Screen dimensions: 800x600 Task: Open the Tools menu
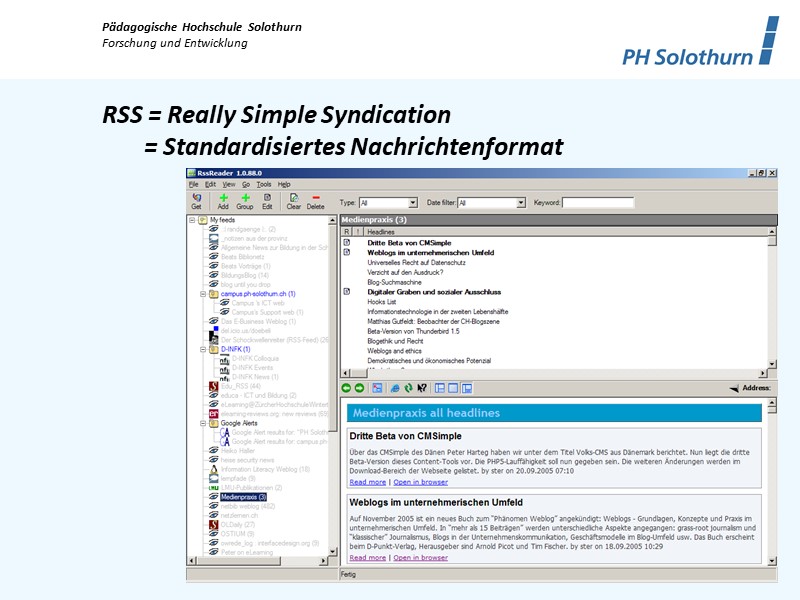[x=264, y=185]
